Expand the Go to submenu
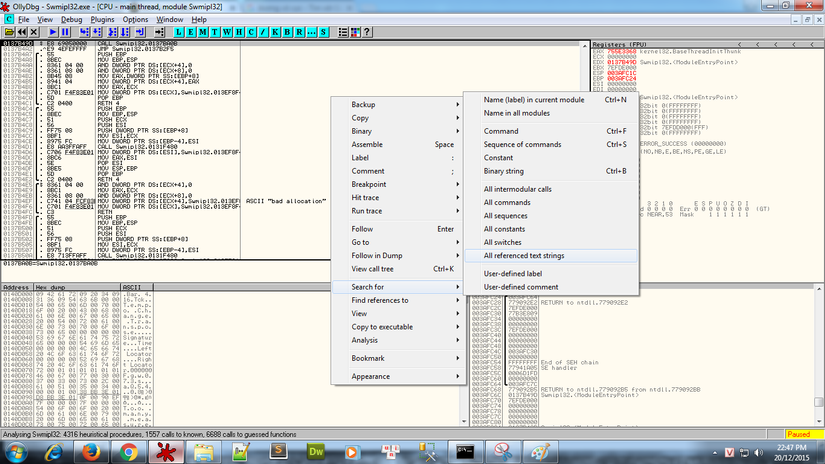This screenshot has height=464, width=825. (x=398, y=242)
